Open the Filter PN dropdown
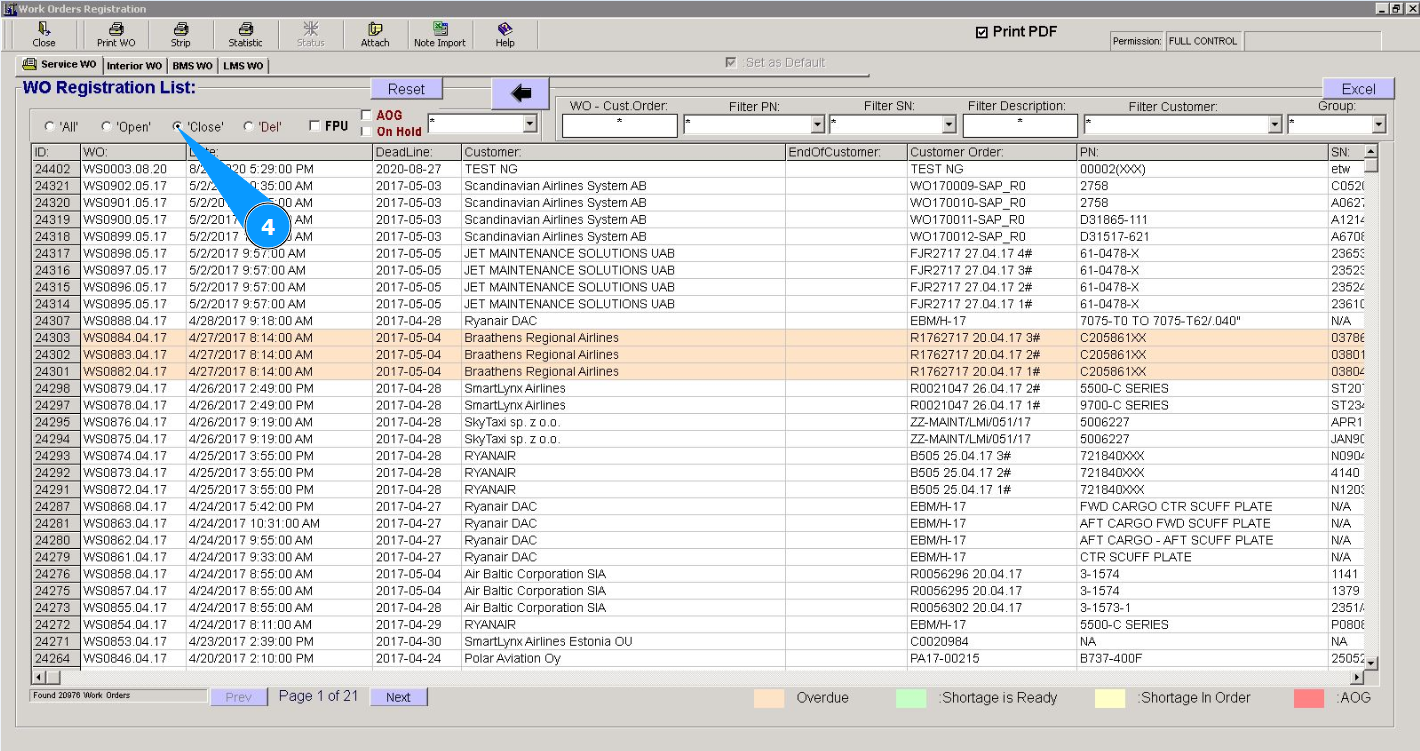Viewport: 1420px width, 751px height. (817, 125)
